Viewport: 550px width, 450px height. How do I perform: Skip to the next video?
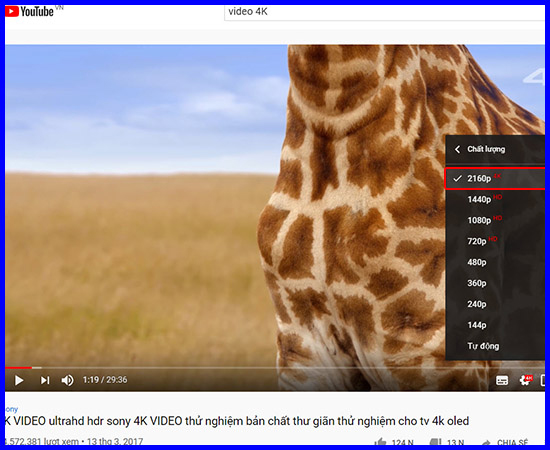(x=45, y=380)
